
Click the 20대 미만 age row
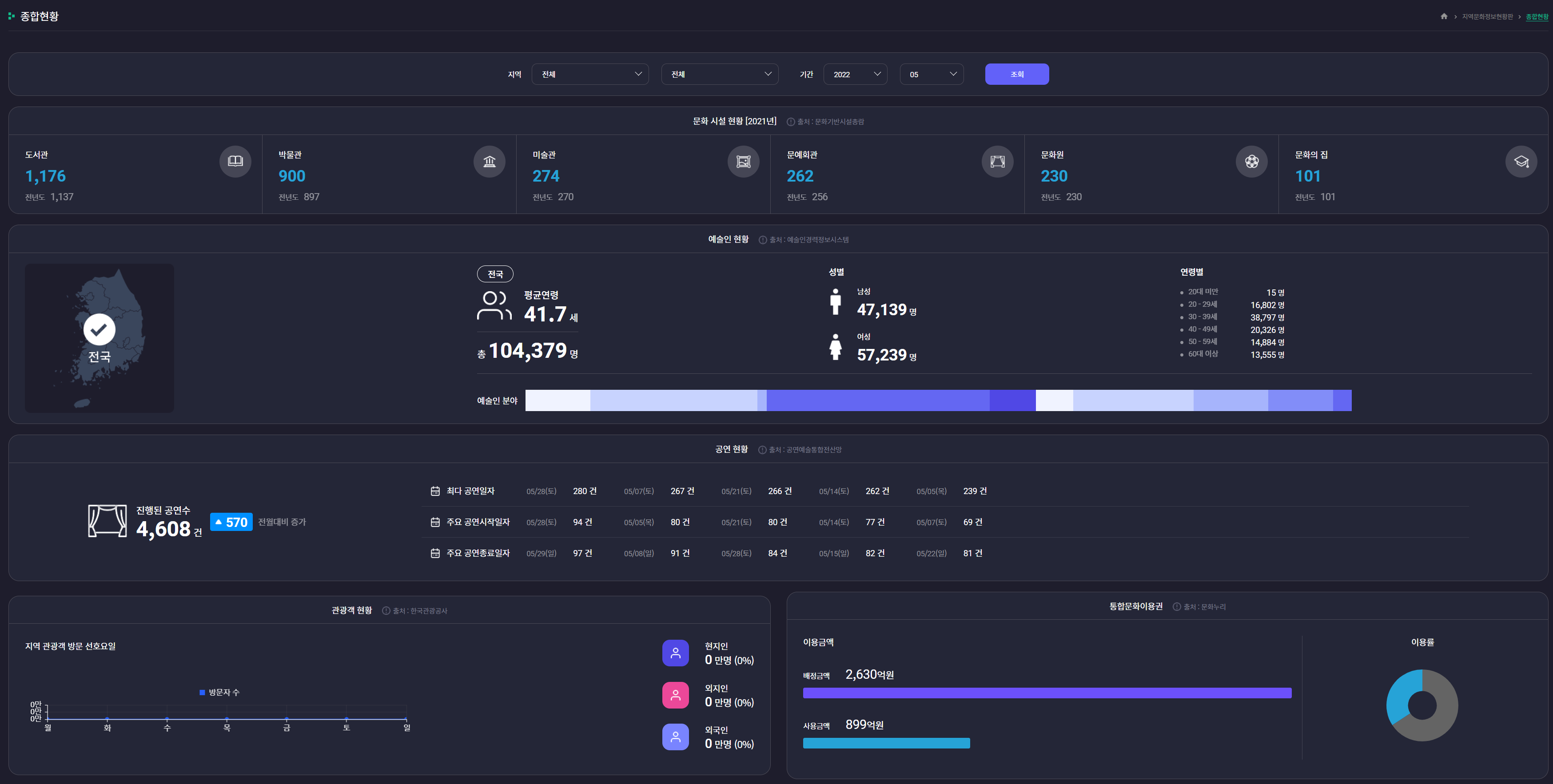(1232, 292)
